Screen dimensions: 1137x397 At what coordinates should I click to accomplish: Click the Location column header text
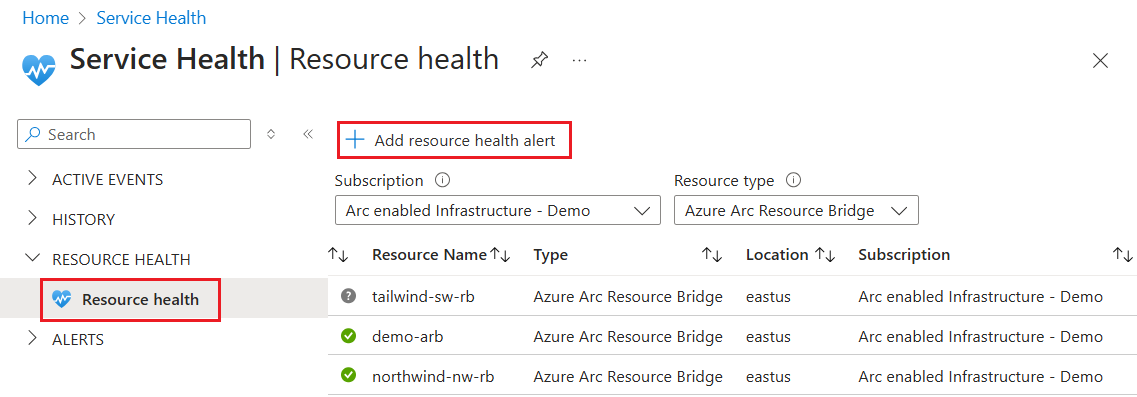[777, 255]
